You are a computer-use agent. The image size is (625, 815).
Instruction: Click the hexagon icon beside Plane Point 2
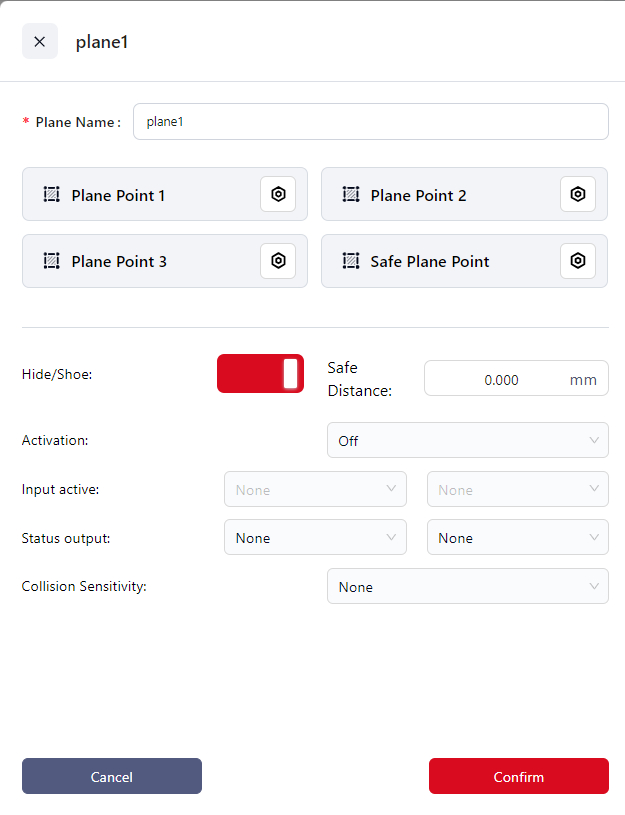pos(577,194)
